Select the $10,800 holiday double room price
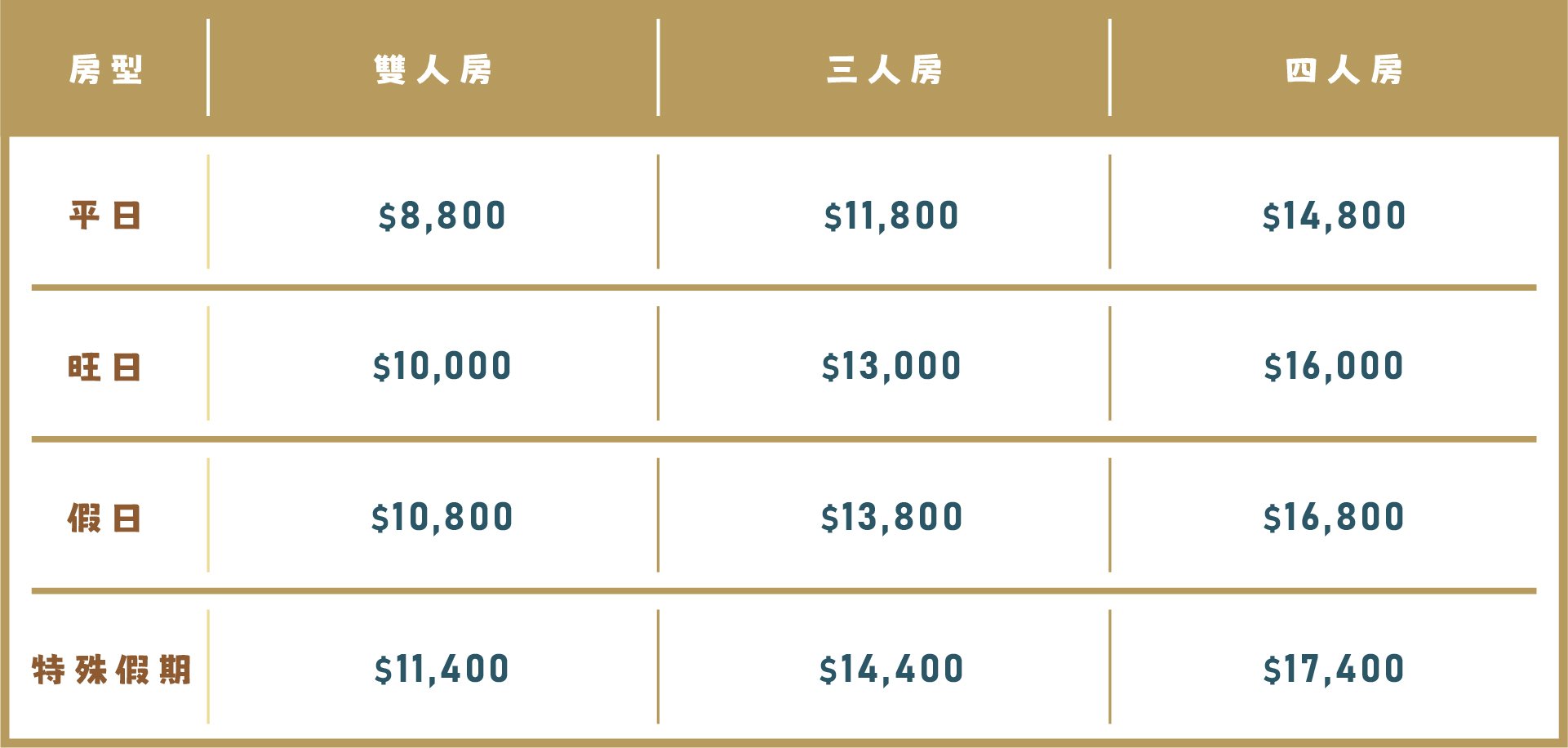This screenshot has width=1568, height=748. pos(442,518)
